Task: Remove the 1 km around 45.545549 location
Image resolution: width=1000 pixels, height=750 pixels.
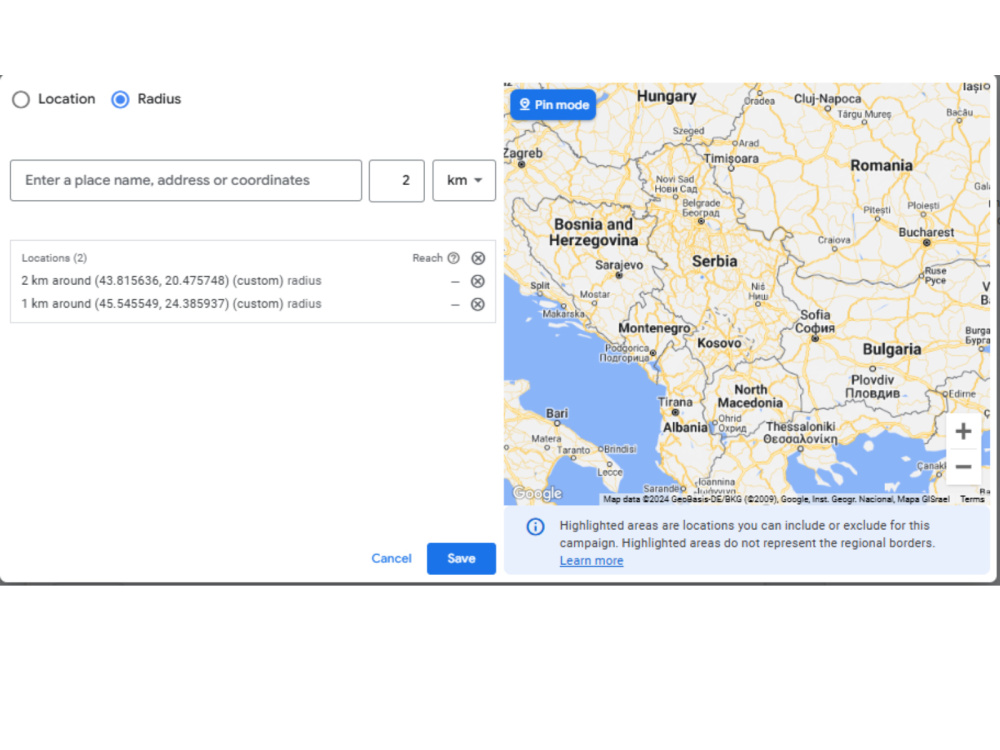Action: pos(478,304)
